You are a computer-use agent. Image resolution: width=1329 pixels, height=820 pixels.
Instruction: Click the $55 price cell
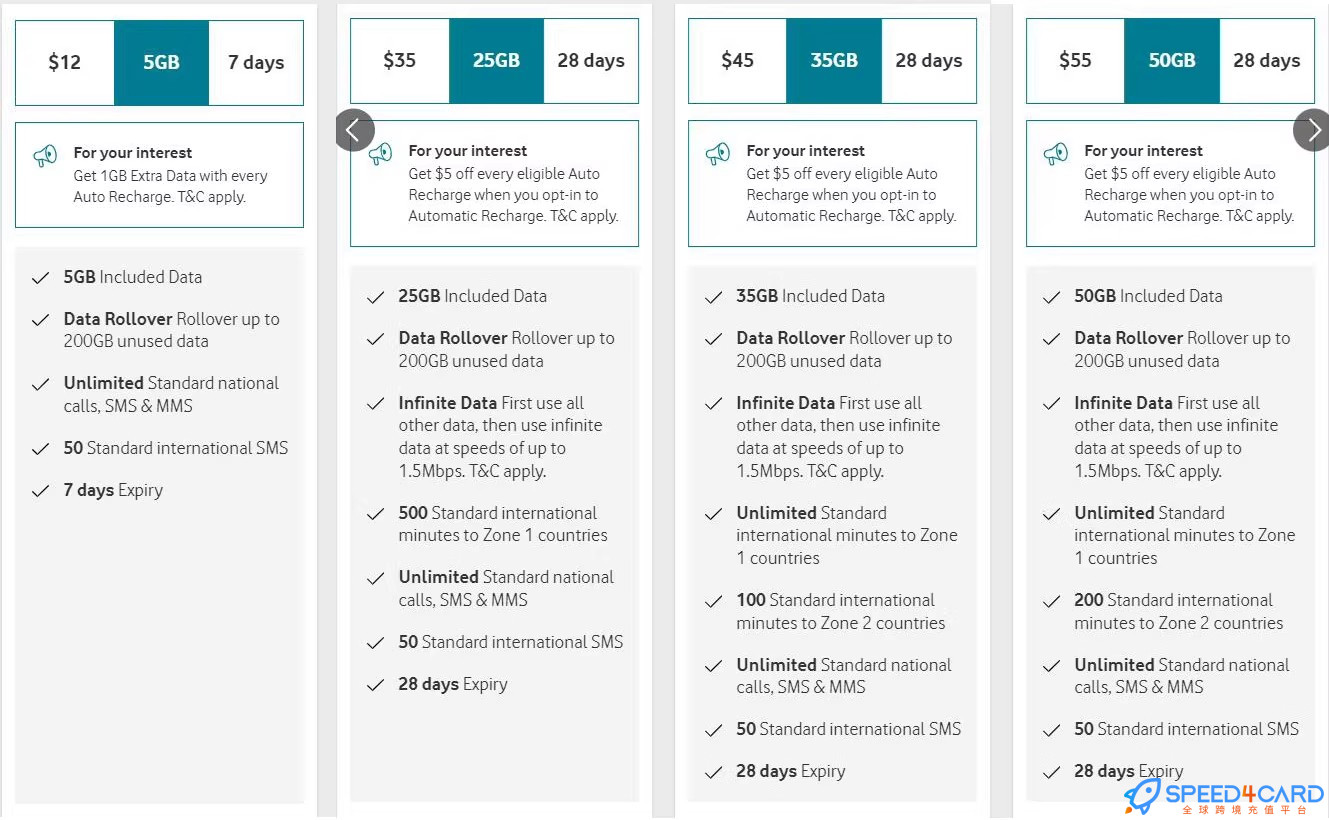pos(1075,60)
